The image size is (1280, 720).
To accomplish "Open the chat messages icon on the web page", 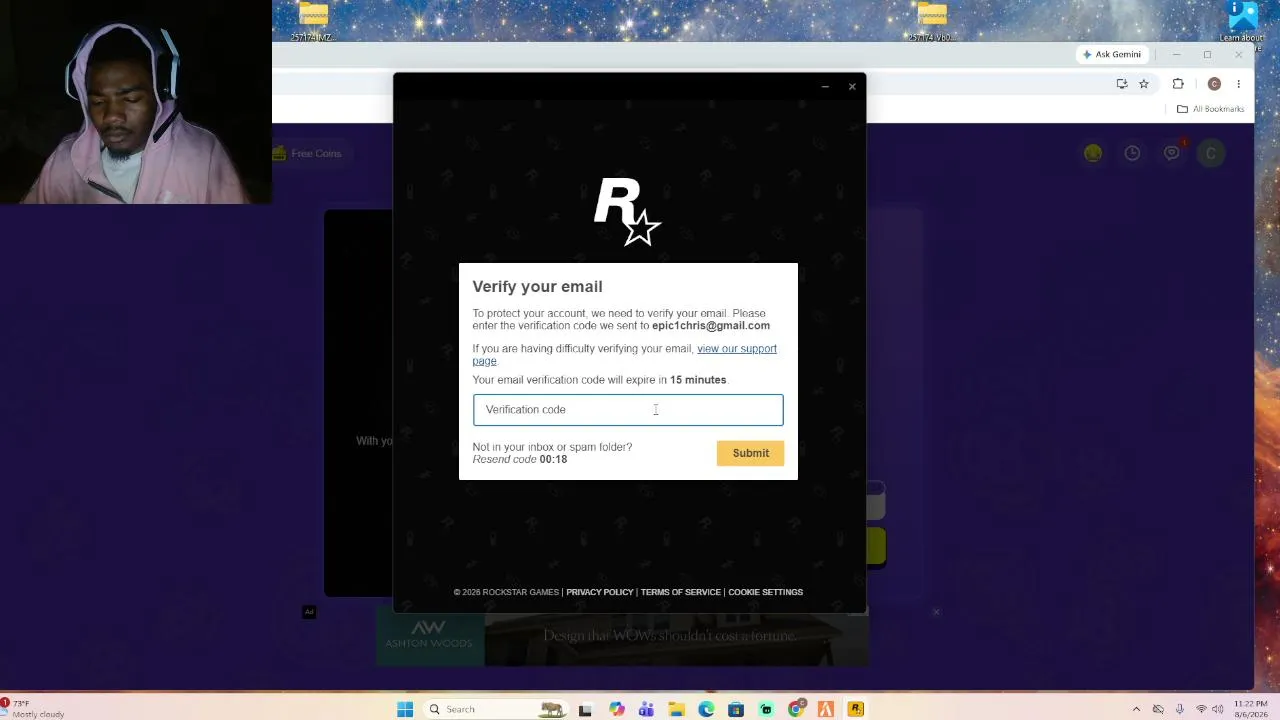I will click(x=1172, y=153).
